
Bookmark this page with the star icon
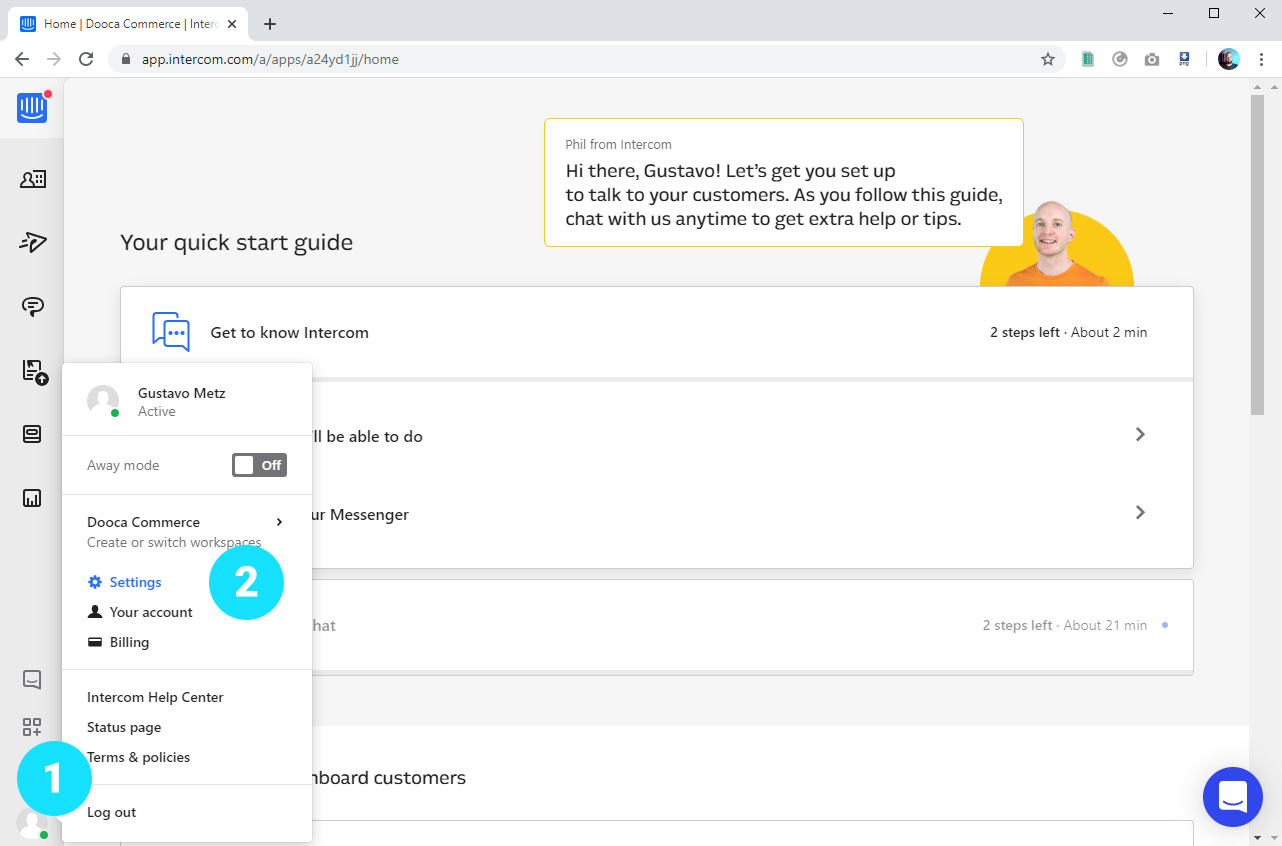tap(1048, 59)
